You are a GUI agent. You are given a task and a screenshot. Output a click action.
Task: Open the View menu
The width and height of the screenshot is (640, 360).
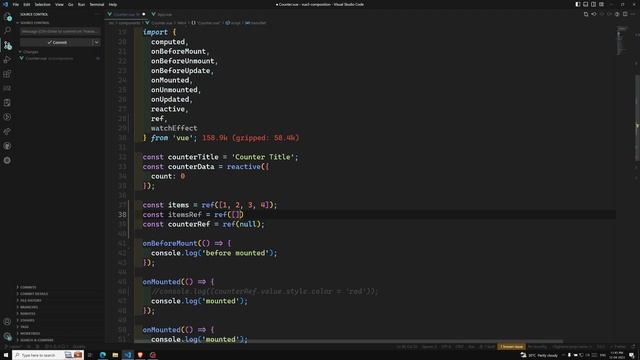coord(59,4)
